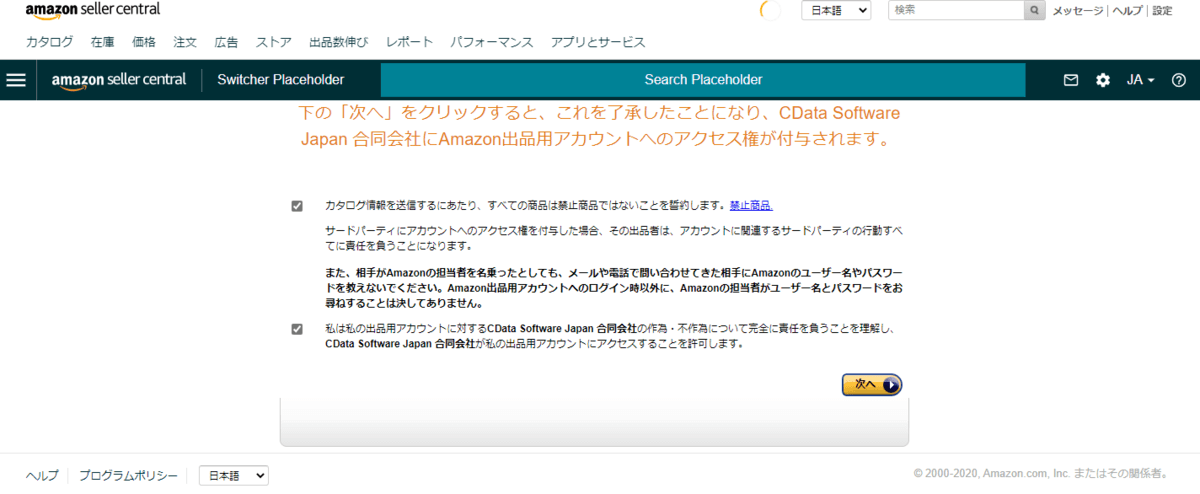The image size is (1200, 494).
Task: Click the 検索 search input field
Action: [957, 10]
